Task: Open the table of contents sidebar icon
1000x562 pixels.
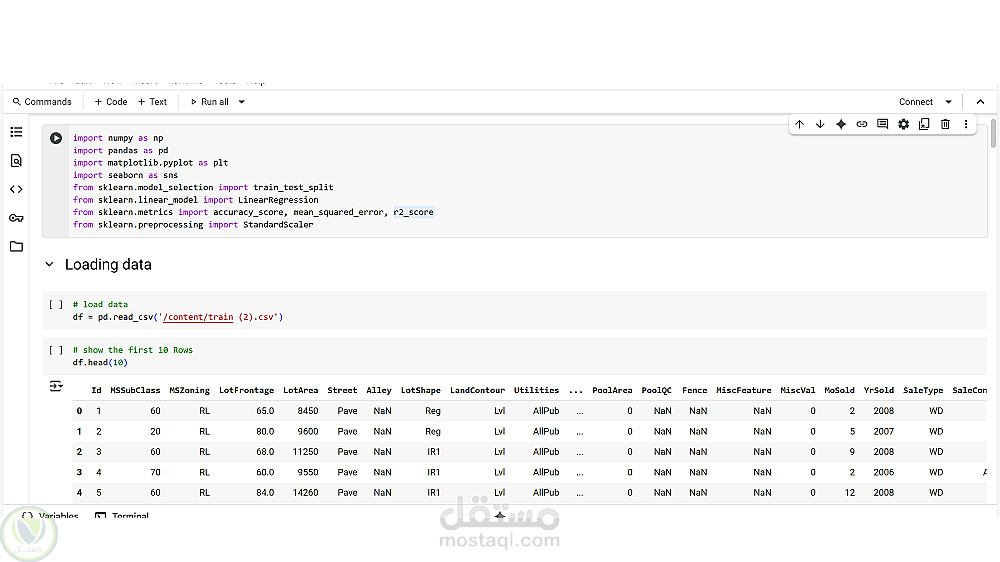Action: pos(16,132)
